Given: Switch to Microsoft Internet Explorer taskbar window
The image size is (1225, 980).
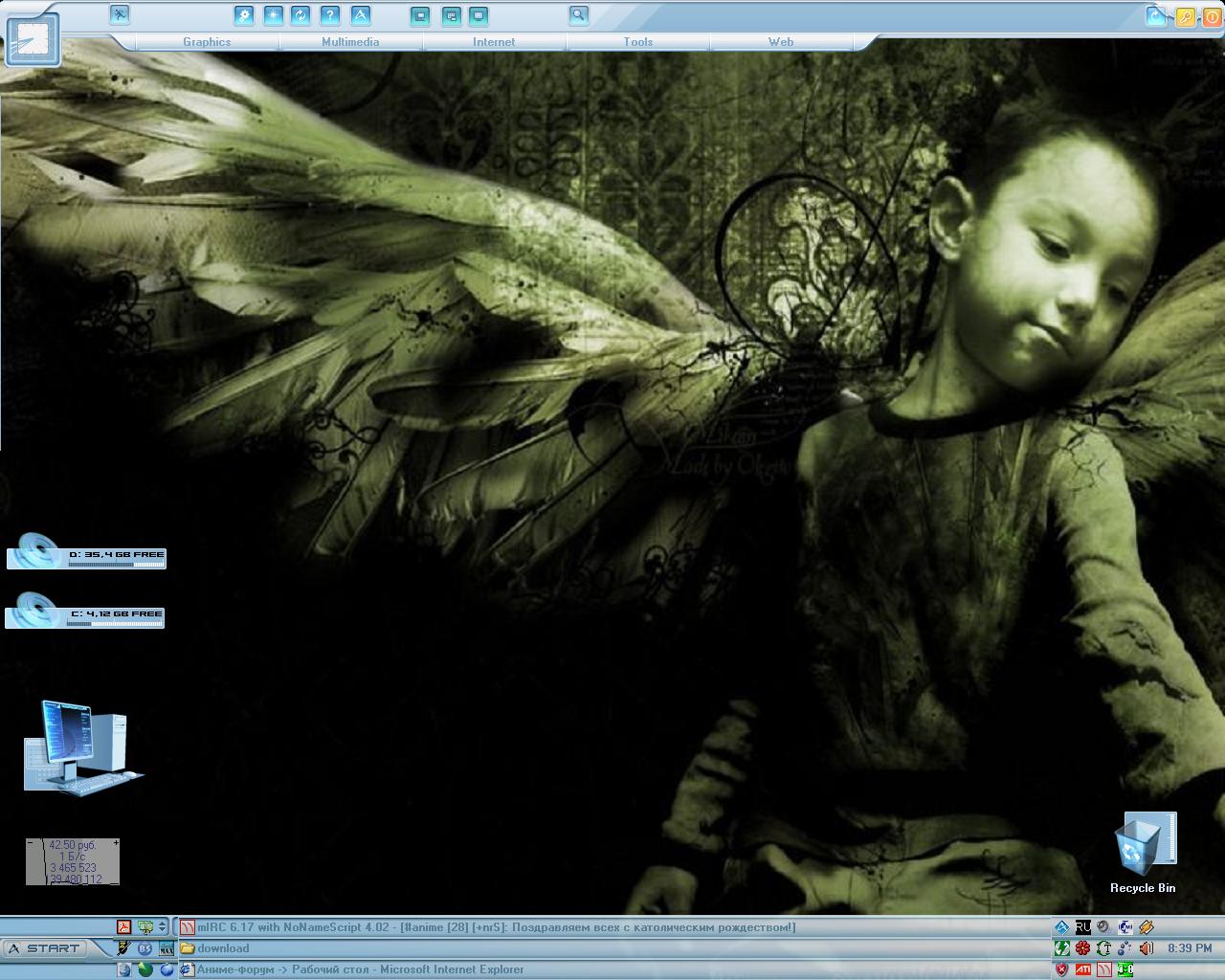Looking at the screenshot, I should coord(360,969).
